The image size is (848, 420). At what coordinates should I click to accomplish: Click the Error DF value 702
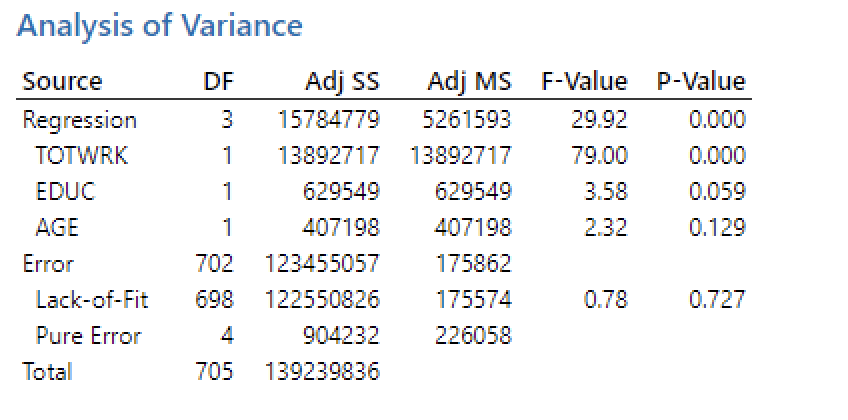click(215, 263)
